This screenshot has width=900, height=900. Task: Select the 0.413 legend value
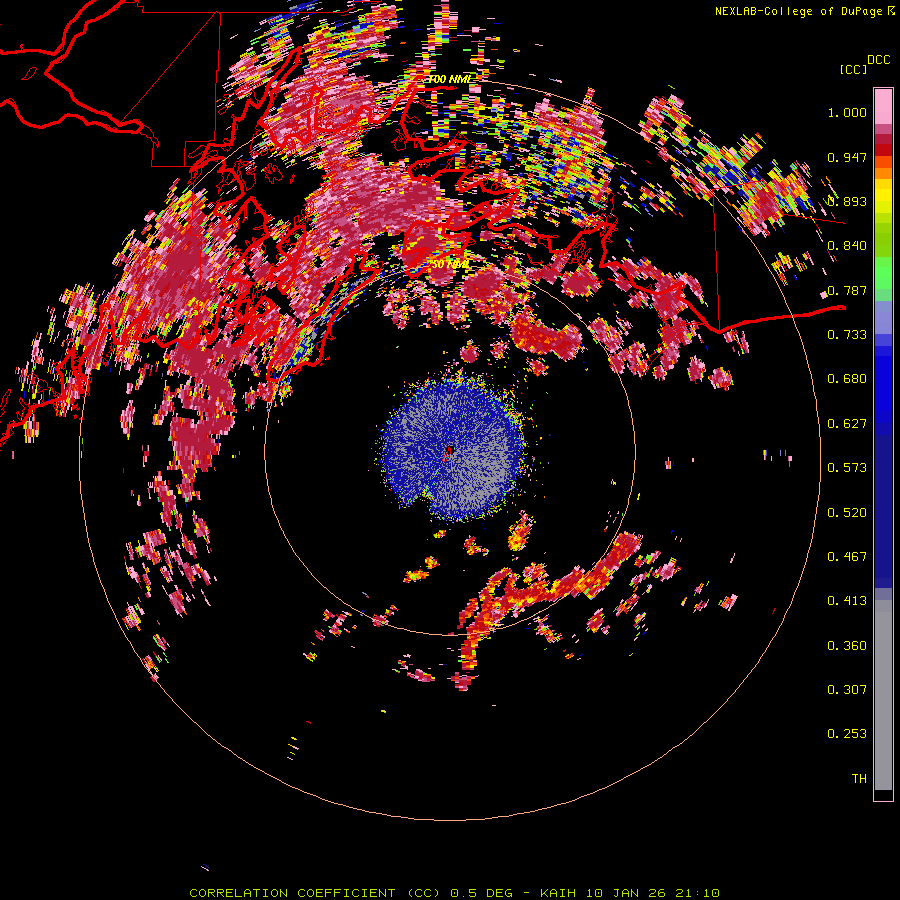point(847,601)
